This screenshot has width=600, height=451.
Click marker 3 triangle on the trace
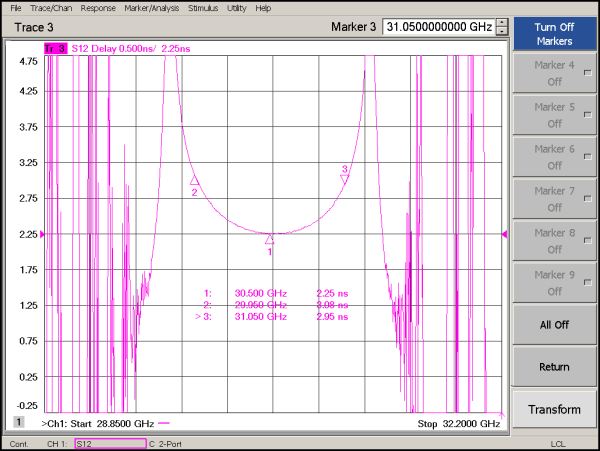click(x=345, y=179)
